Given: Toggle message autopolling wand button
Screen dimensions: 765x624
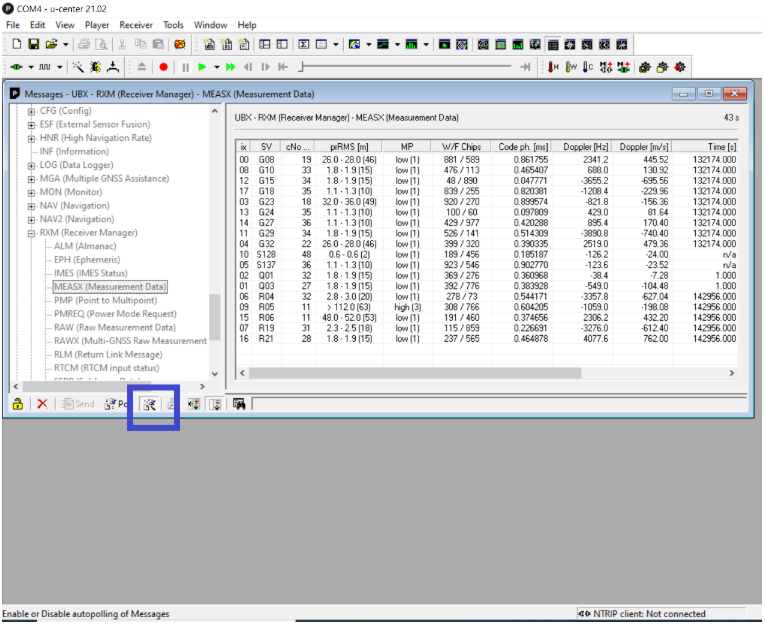Looking at the screenshot, I should tap(149, 403).
